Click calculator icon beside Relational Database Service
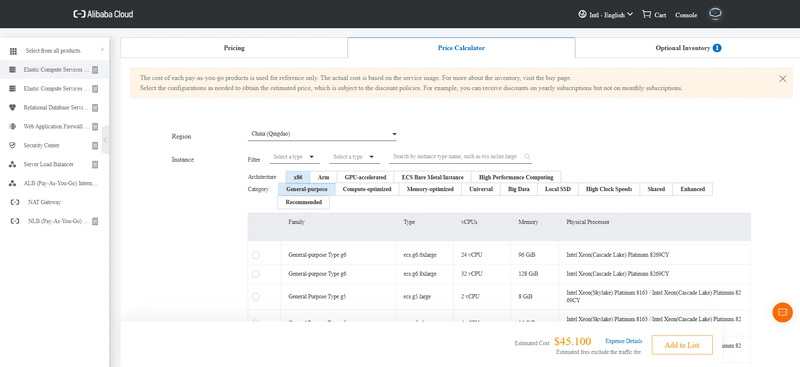 point(95,108)
